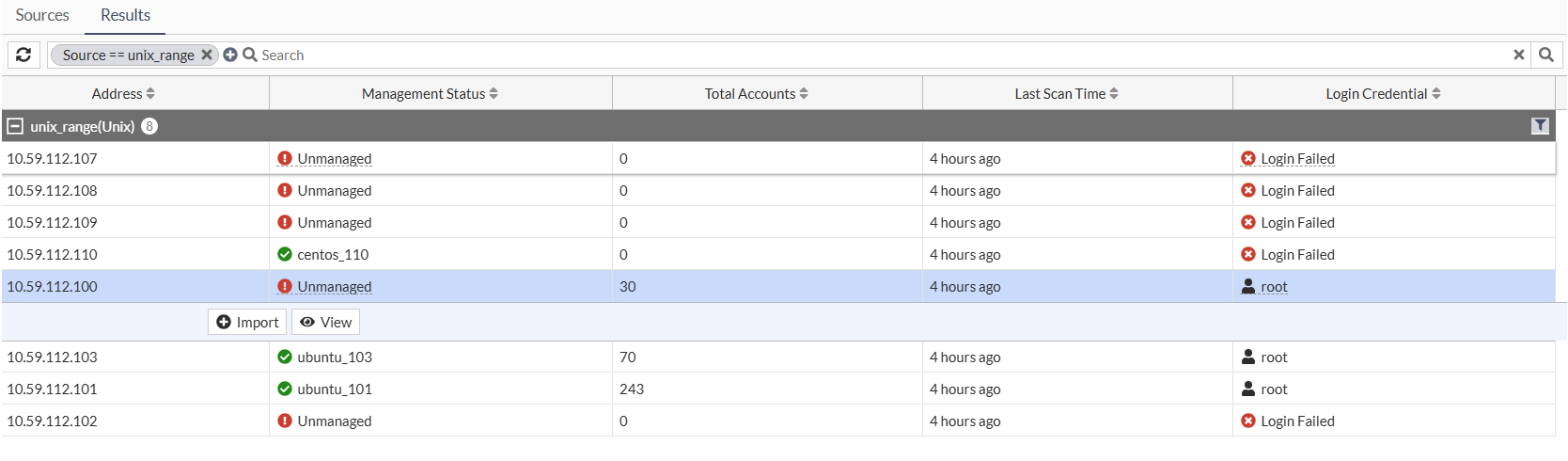
Task: Click the magnifier search button
Action: click(1546, 55)
